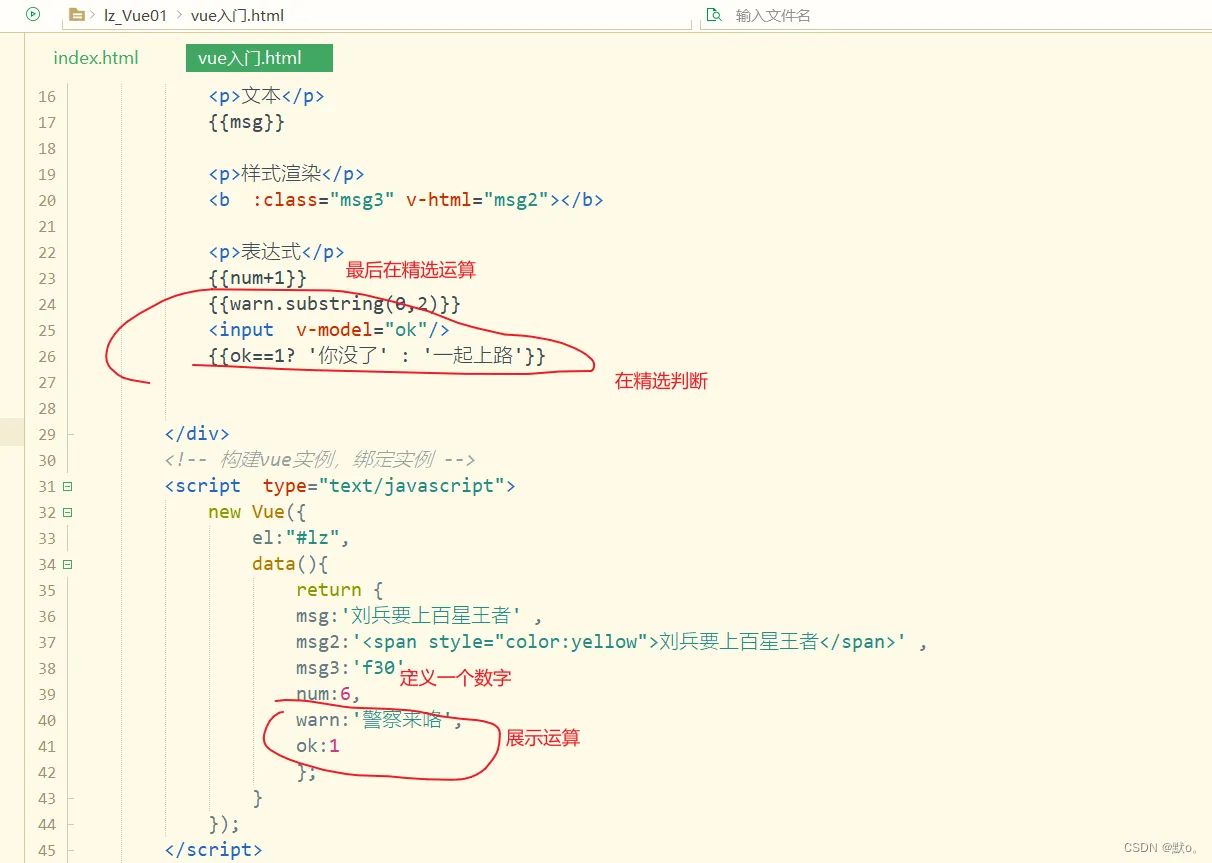This screenshot has height=863, width=1212.
Task: Fold the data() function at line 34
Action: [x=67, y=564]
